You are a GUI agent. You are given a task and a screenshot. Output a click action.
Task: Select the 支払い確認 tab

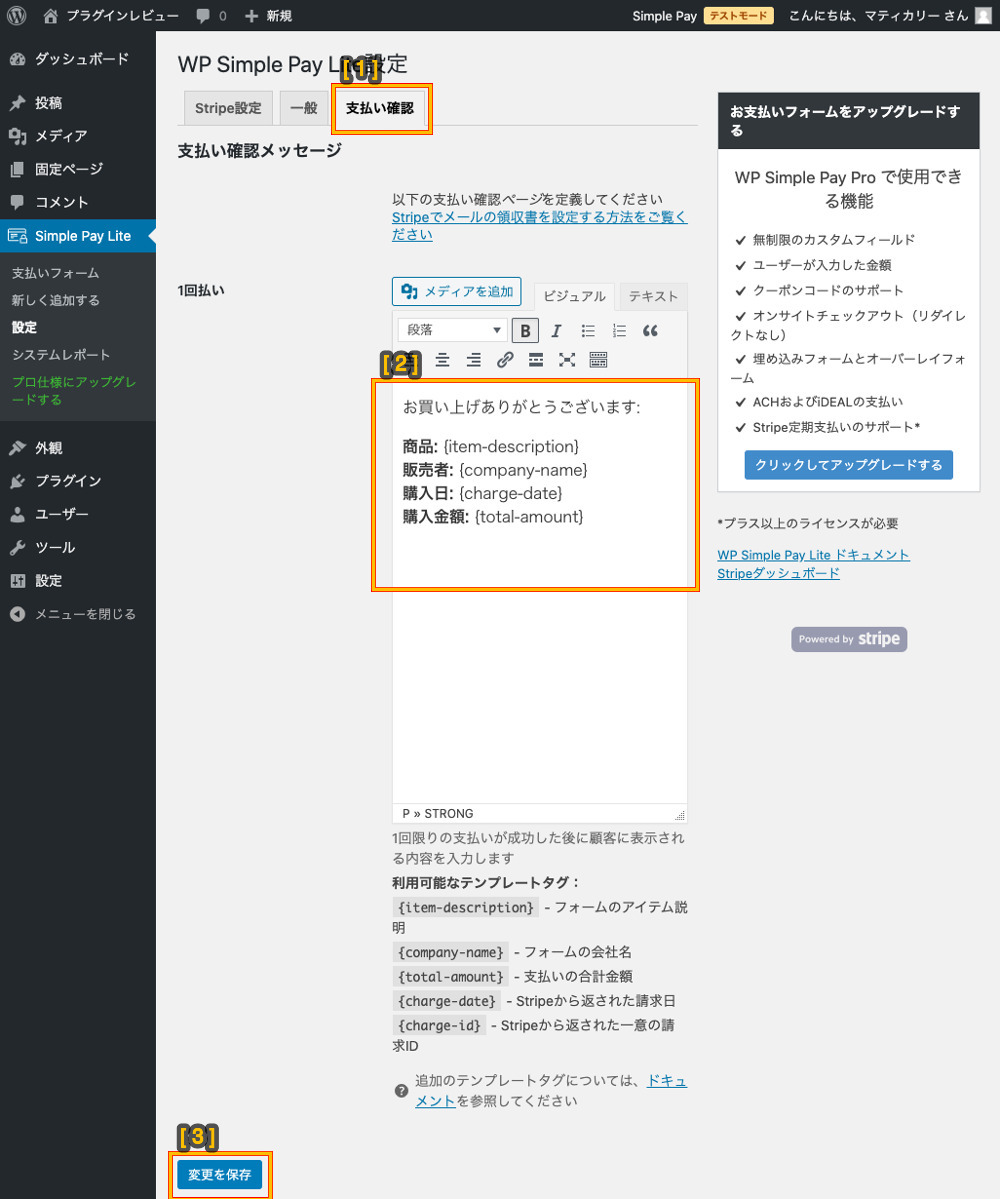[x=380, y=108]
